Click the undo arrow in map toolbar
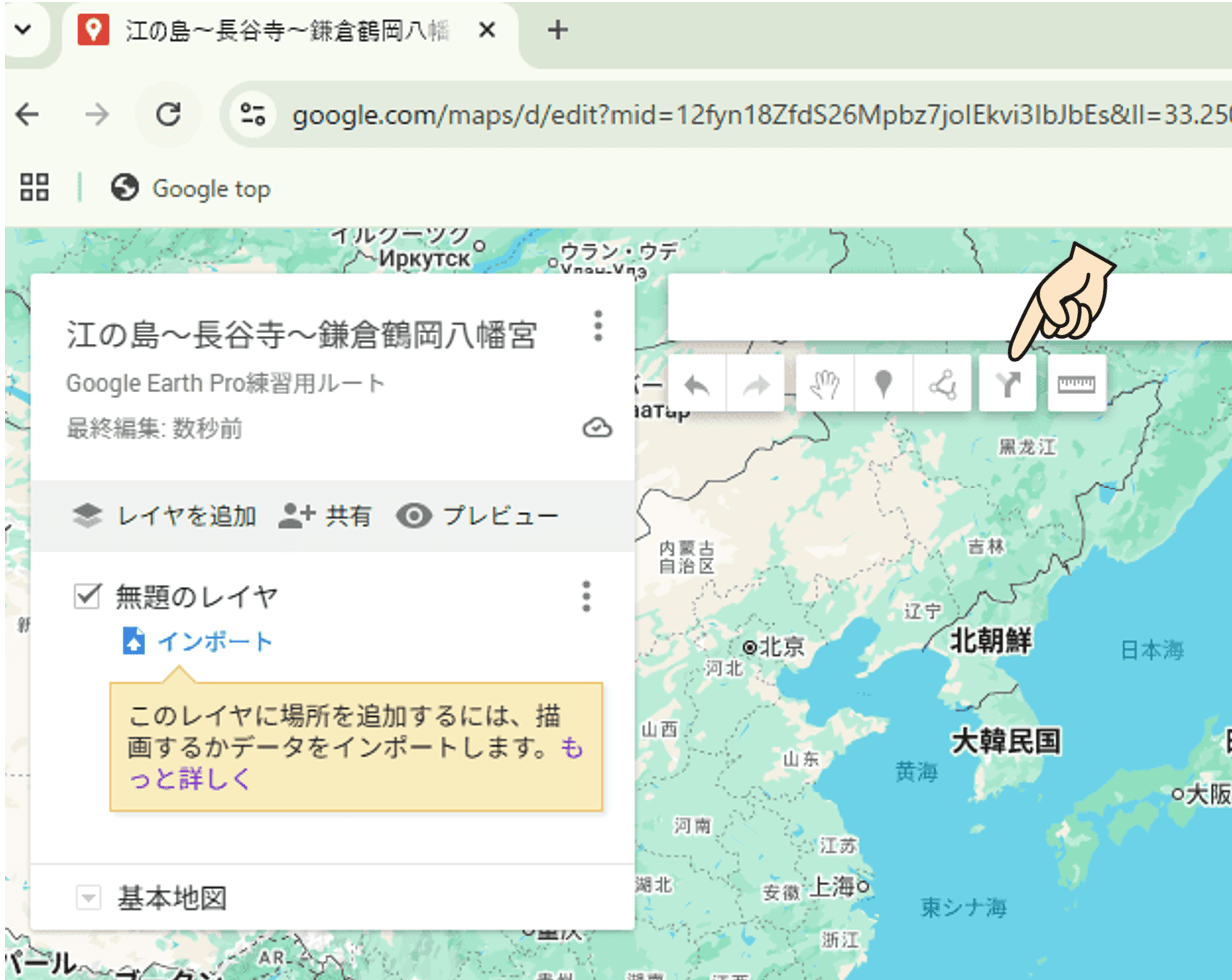The image size is (1232, 980). point(697,385)
